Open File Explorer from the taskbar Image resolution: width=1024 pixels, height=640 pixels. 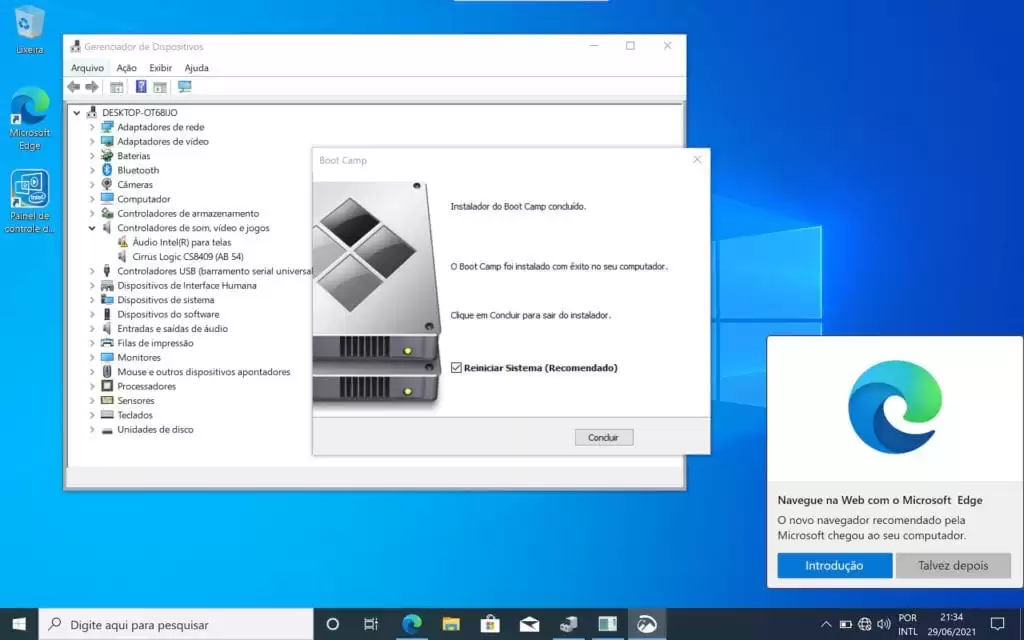[451, 624]
